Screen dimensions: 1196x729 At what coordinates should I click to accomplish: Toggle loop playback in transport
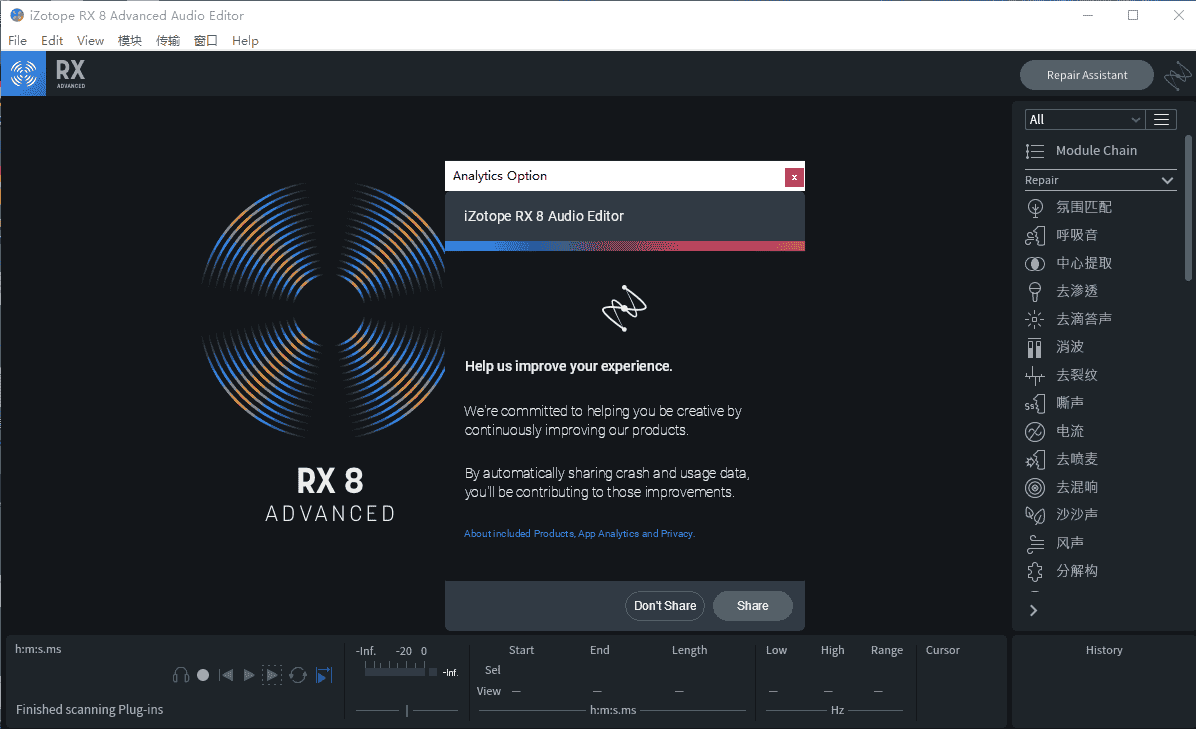tap(298, 675)
